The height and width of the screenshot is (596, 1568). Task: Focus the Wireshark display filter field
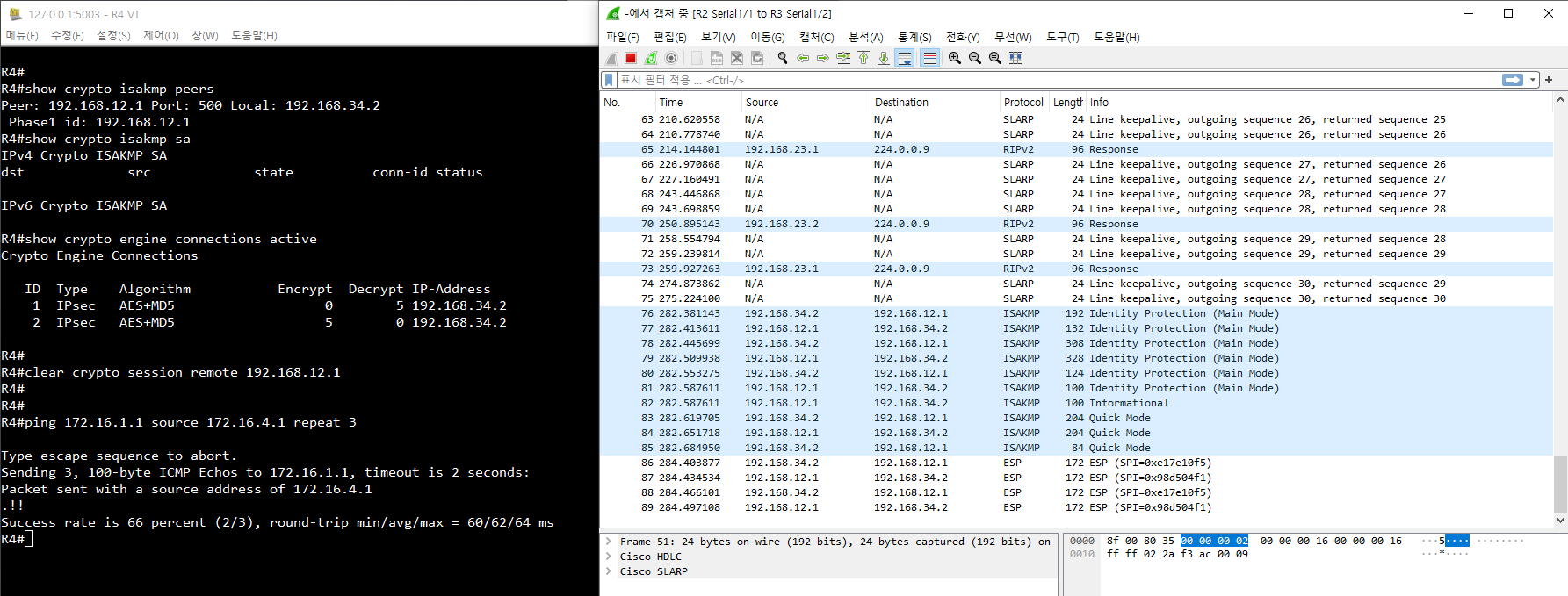click(x=1058, y=80)
